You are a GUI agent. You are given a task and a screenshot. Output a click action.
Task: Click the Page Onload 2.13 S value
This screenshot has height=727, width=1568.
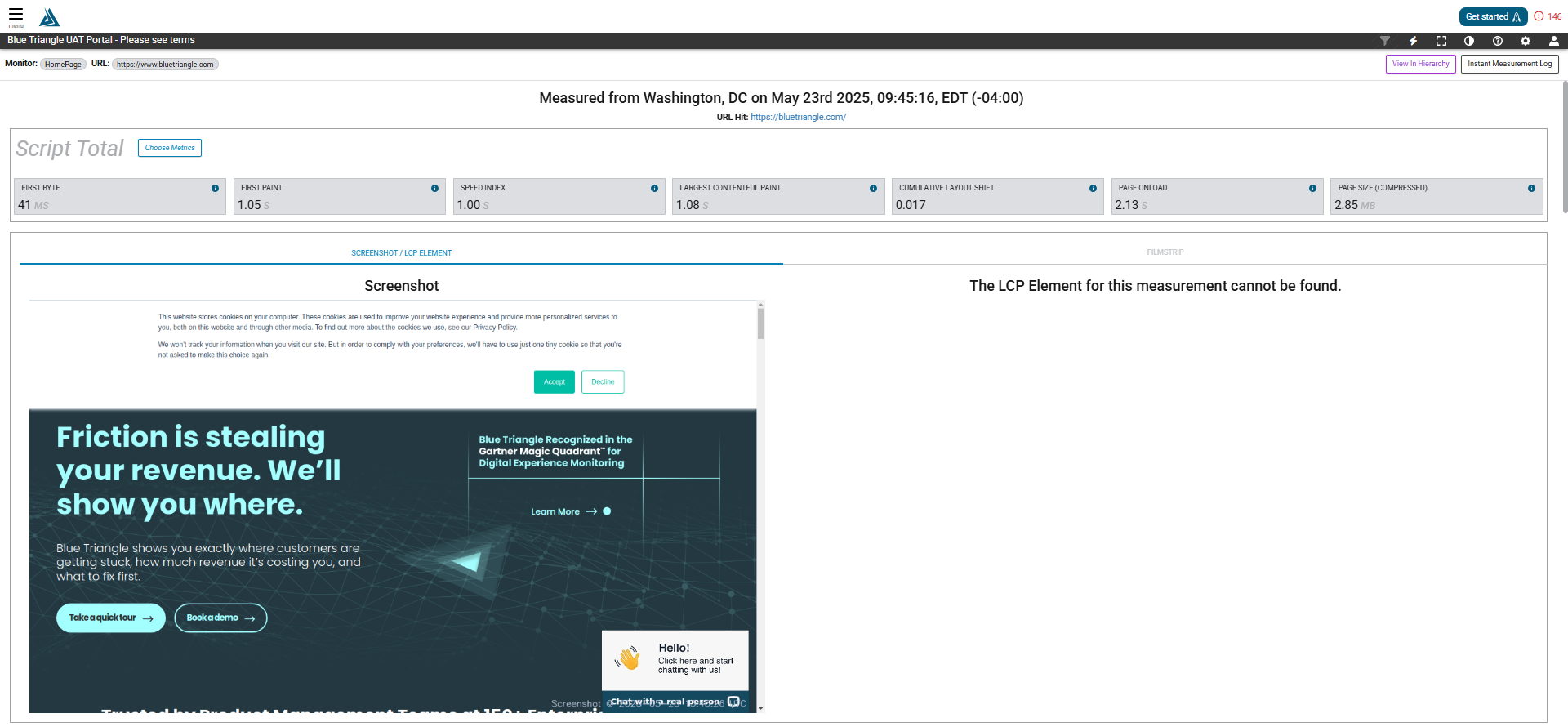[x=1131, y=205]
